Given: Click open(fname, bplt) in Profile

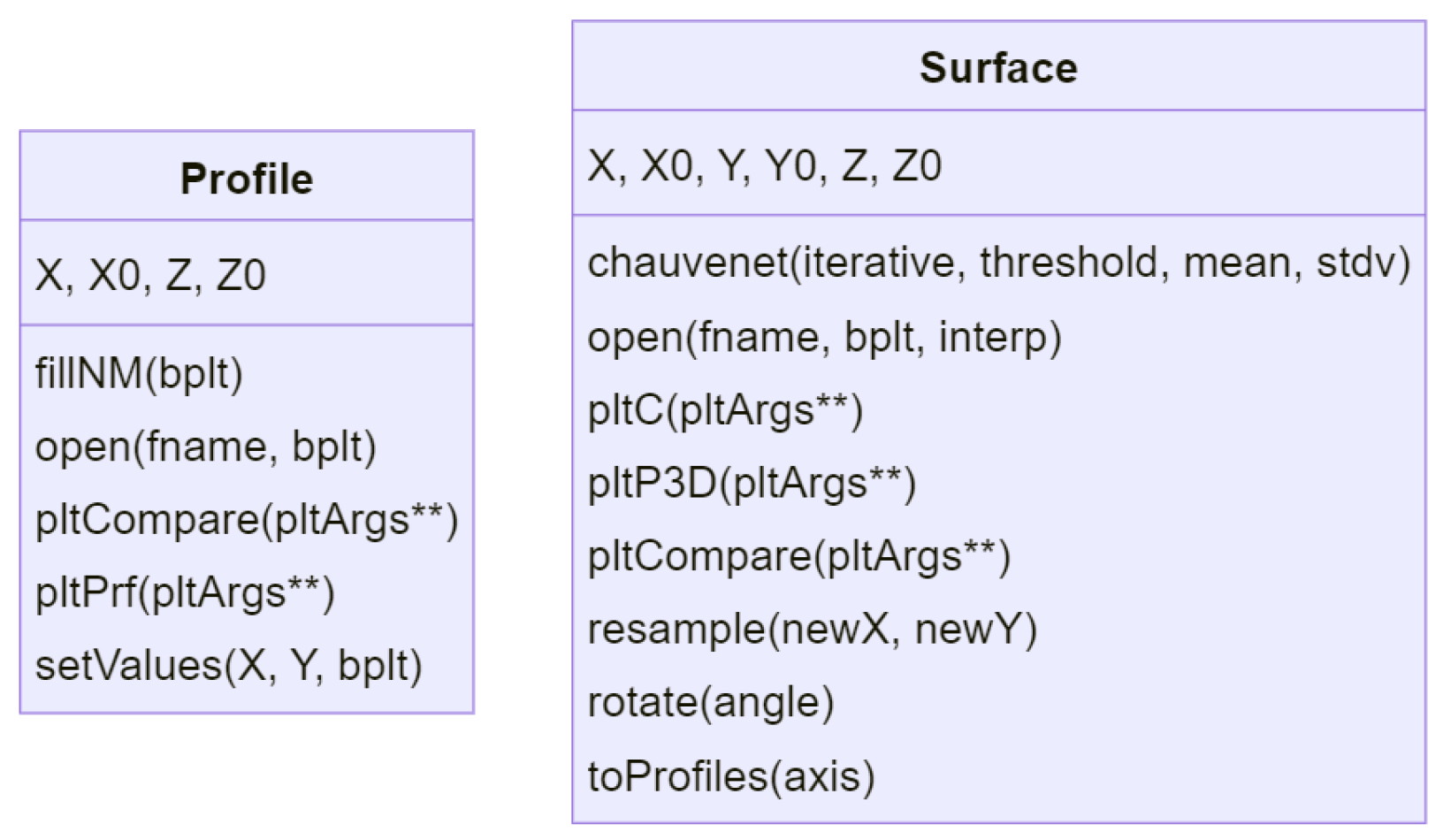Looking at the screenshot, I should click(205, 447).
